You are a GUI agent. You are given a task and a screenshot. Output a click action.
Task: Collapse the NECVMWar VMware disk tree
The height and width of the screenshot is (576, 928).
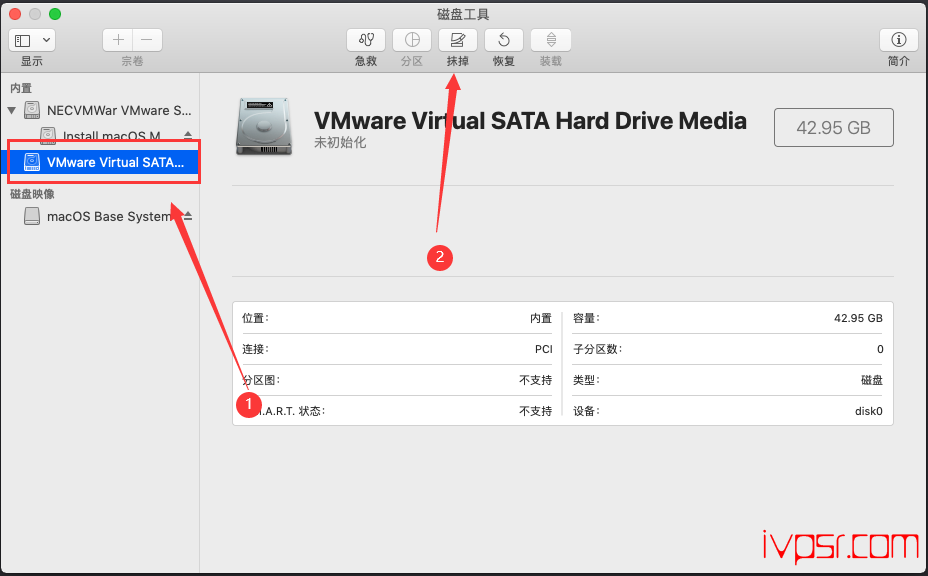coord(12,111)
